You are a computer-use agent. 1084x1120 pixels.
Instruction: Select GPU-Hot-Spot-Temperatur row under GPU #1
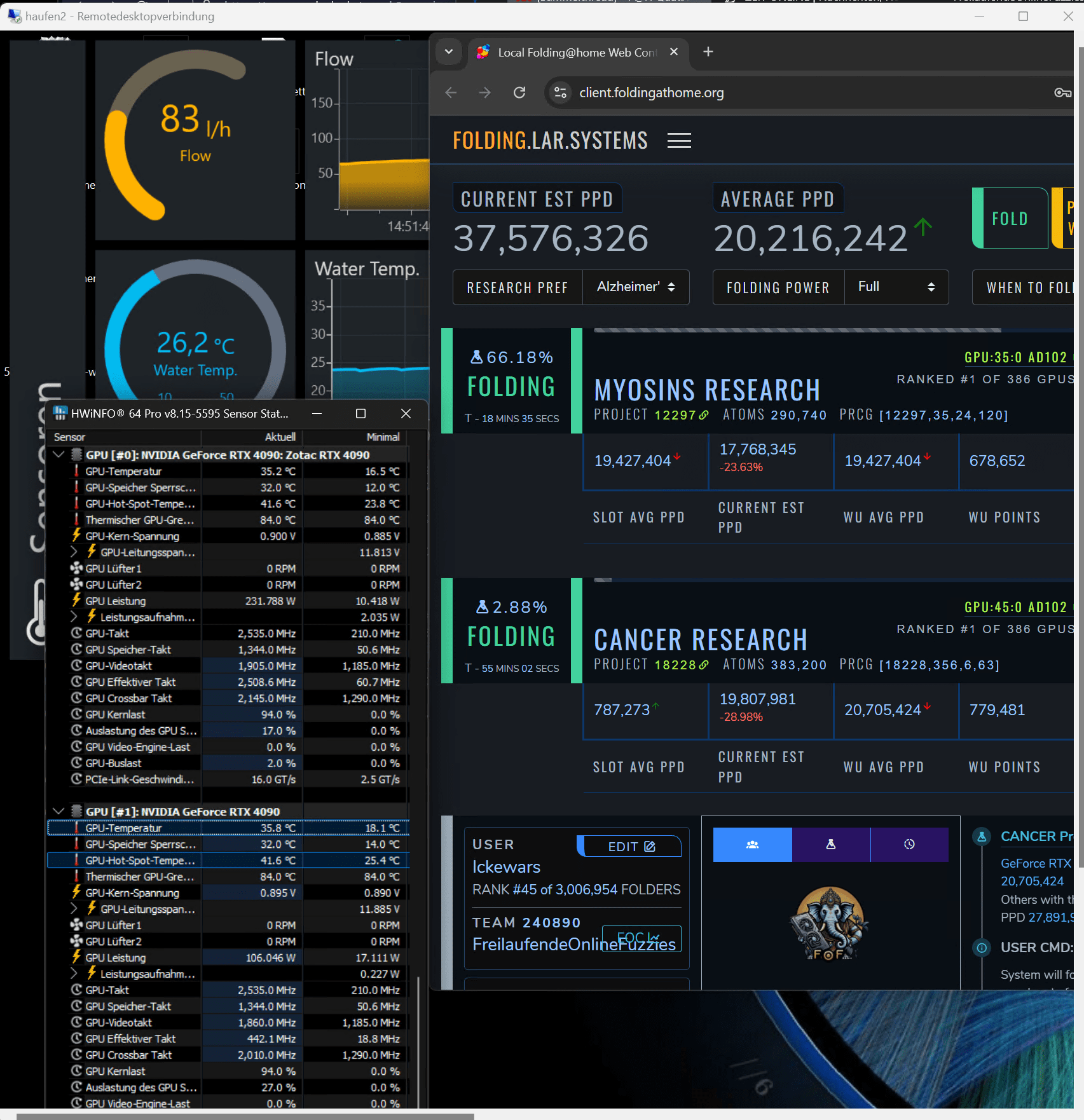228,860
